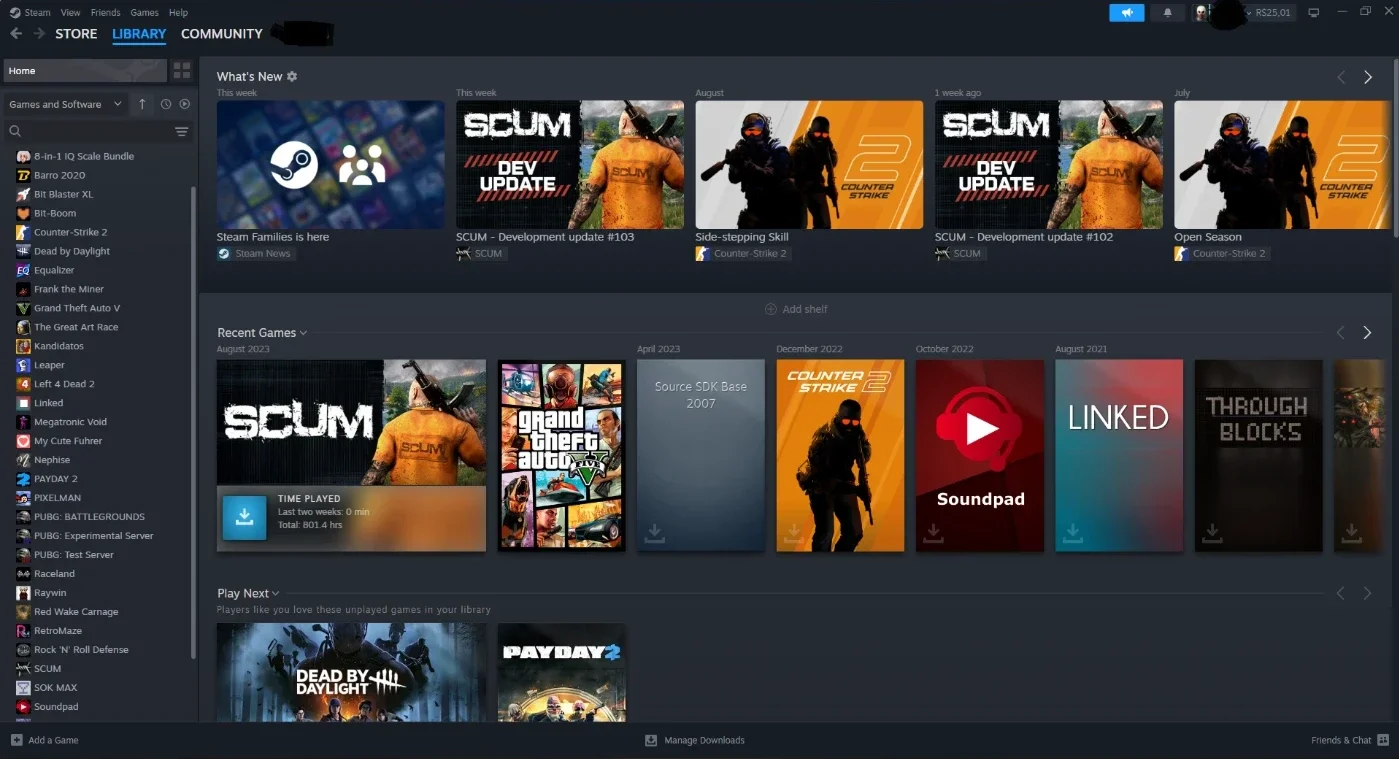1399x759 pixels.
Task: Open advanced filter options beside search
Action: (182, 131)
